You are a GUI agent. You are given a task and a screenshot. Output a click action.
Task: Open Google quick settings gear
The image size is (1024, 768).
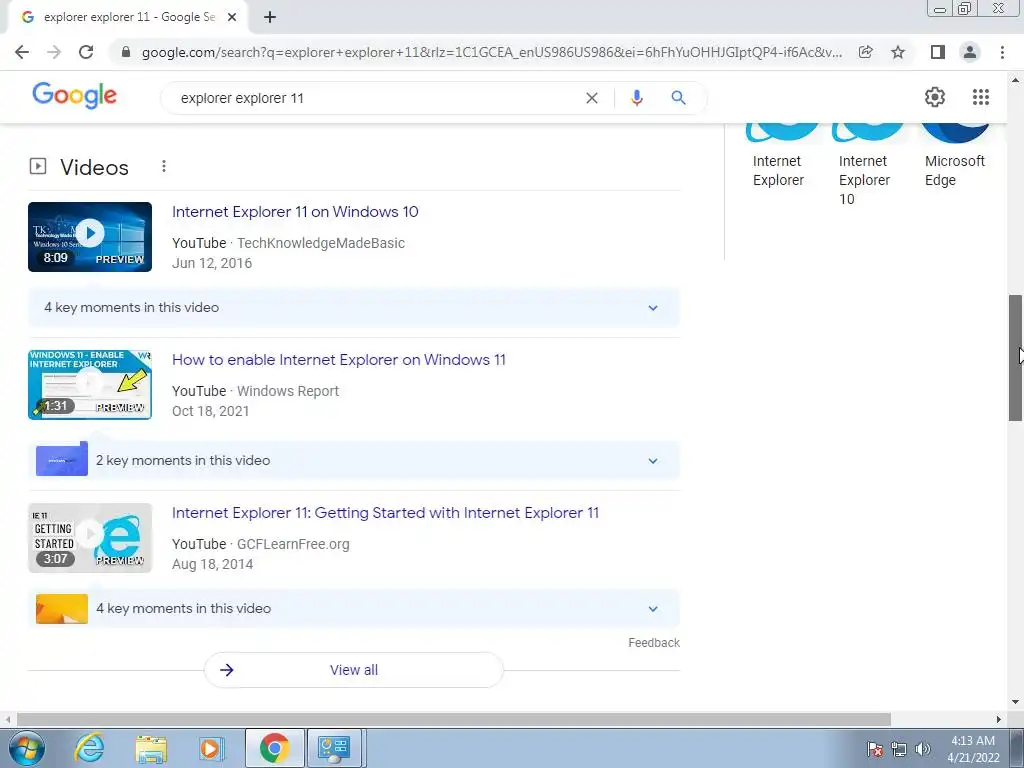click(x=935, y=97)
